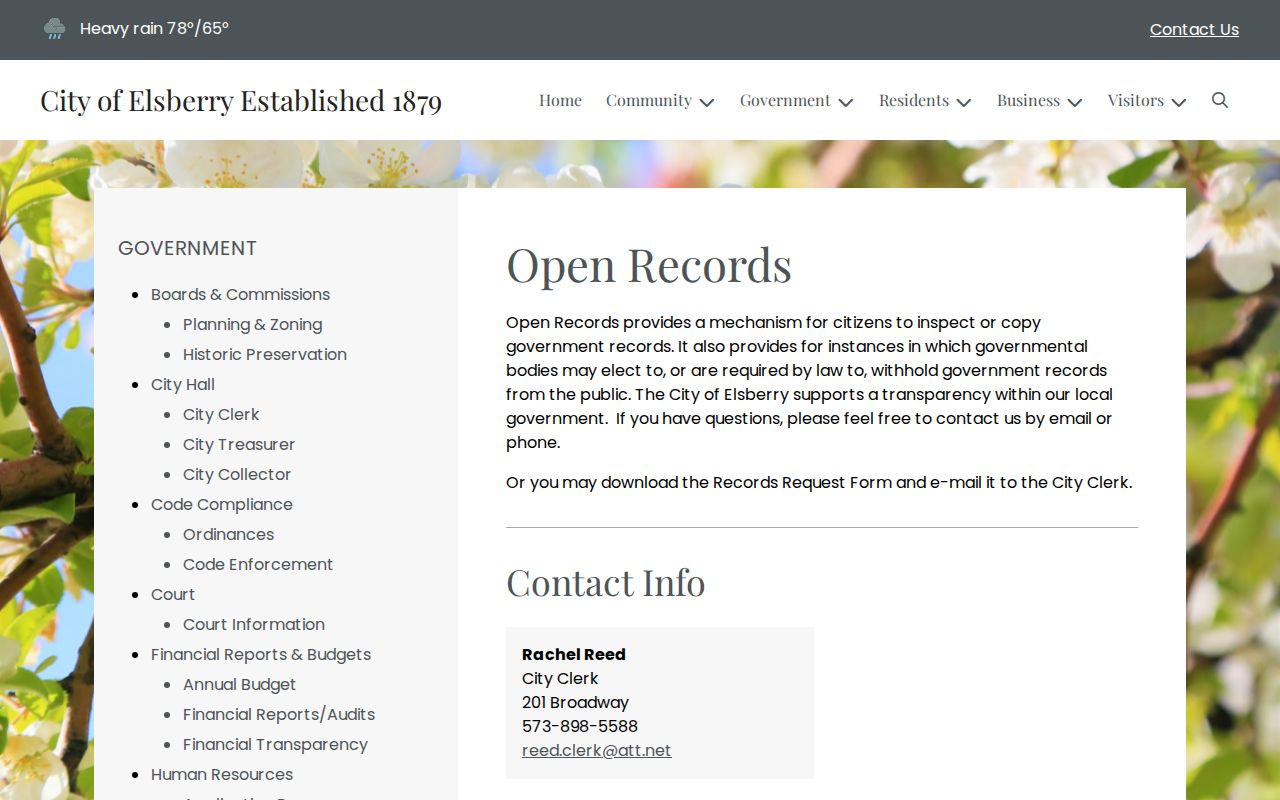Open Code Compliance sidebar link
This screenshot has width=1280, height=800.
222,504
